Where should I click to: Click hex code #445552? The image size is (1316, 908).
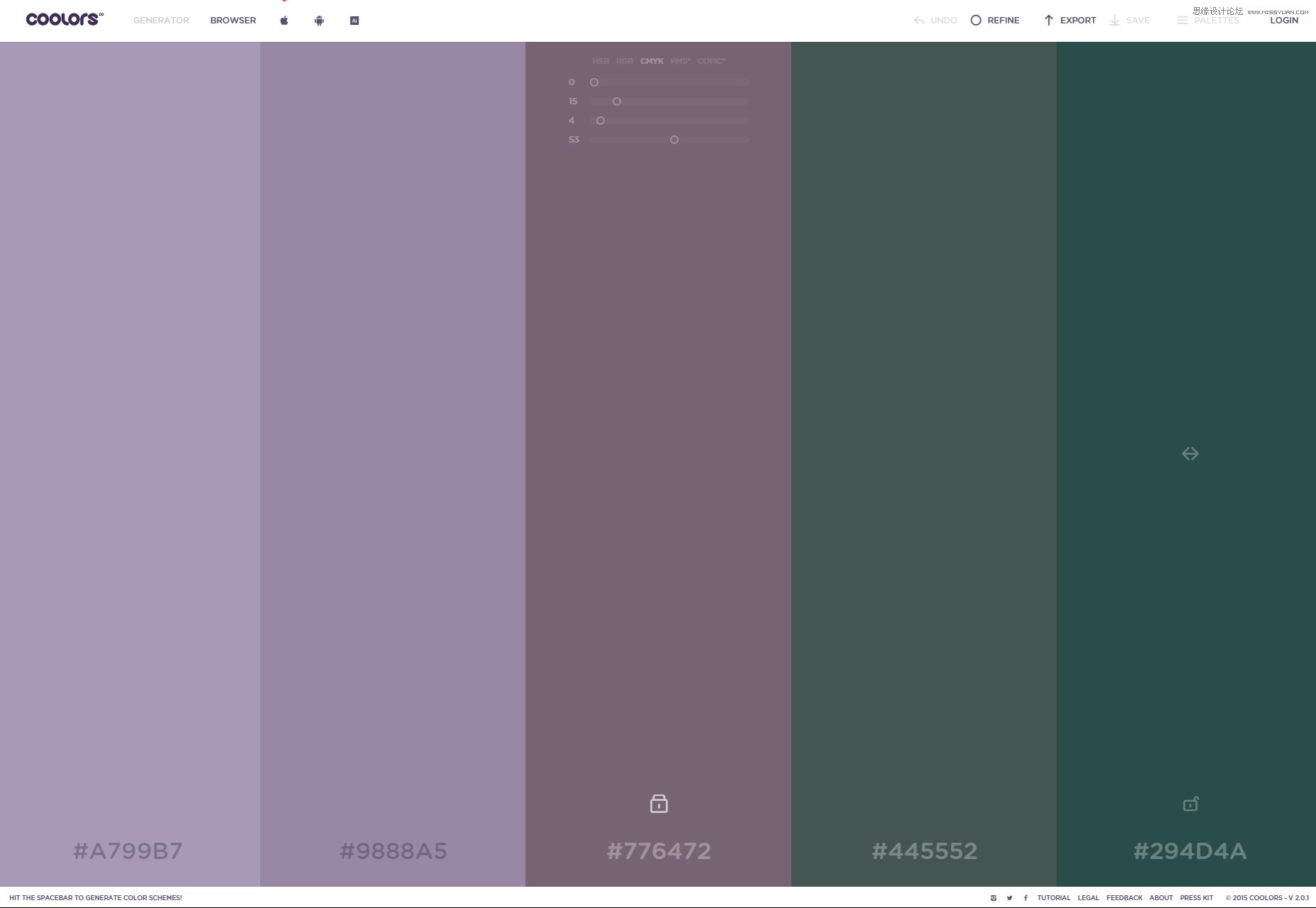pyautogui.click(x=925, y=851)
